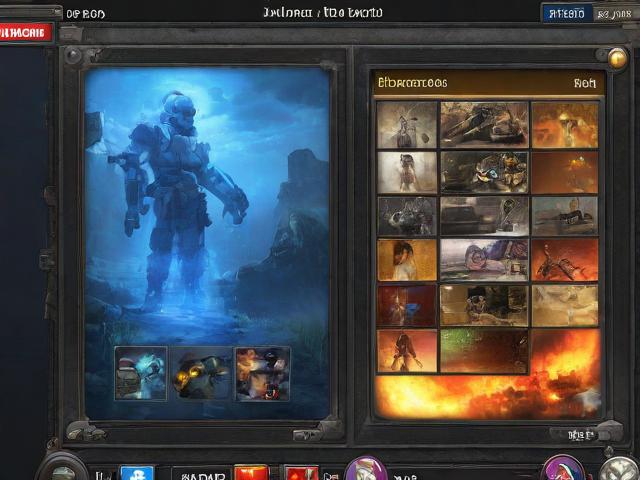Choose the cyan ghostly face portrait under the blue character

[141, 373]
